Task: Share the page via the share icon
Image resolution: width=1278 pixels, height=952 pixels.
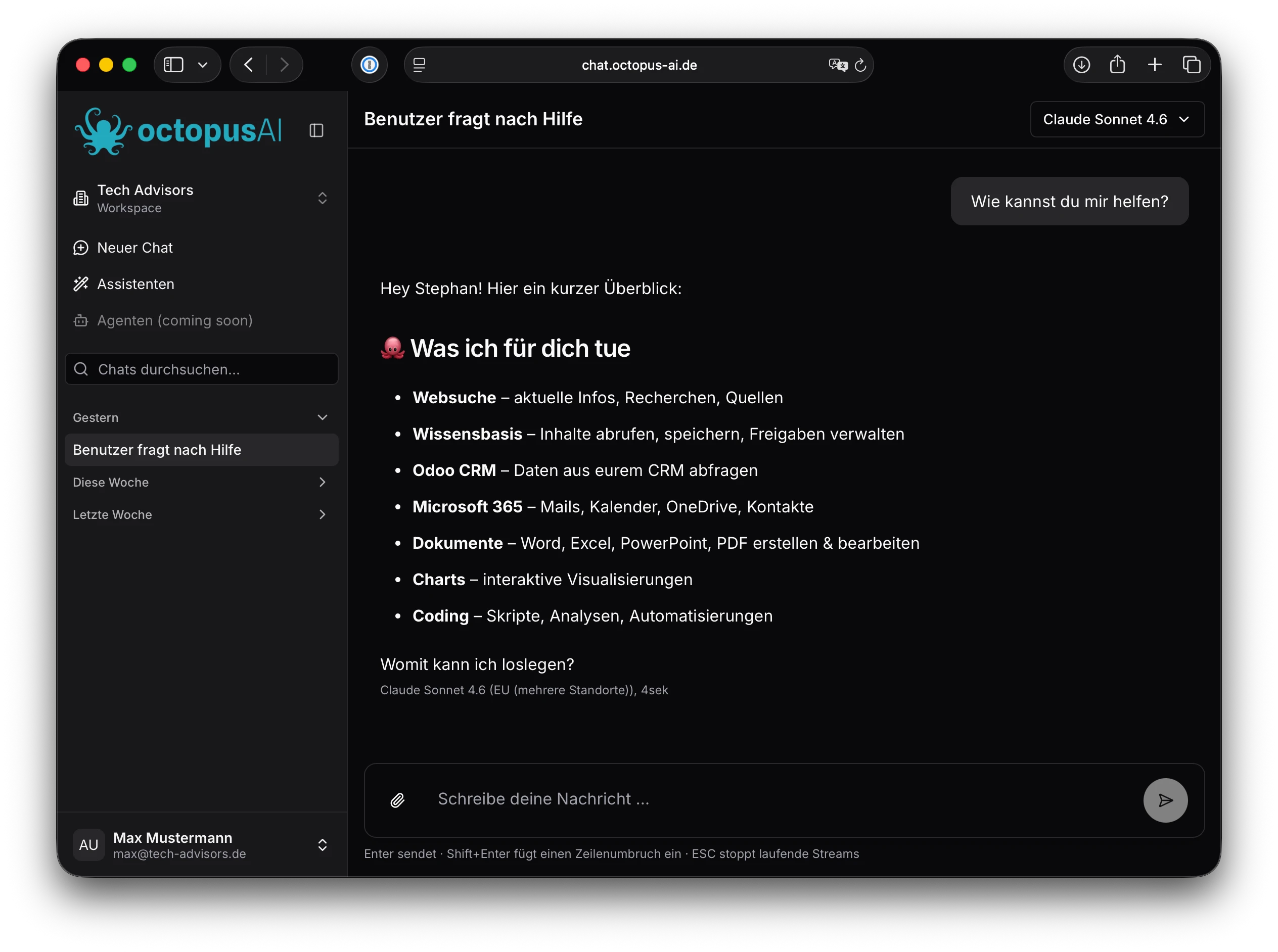Action: click(1118, 64)
